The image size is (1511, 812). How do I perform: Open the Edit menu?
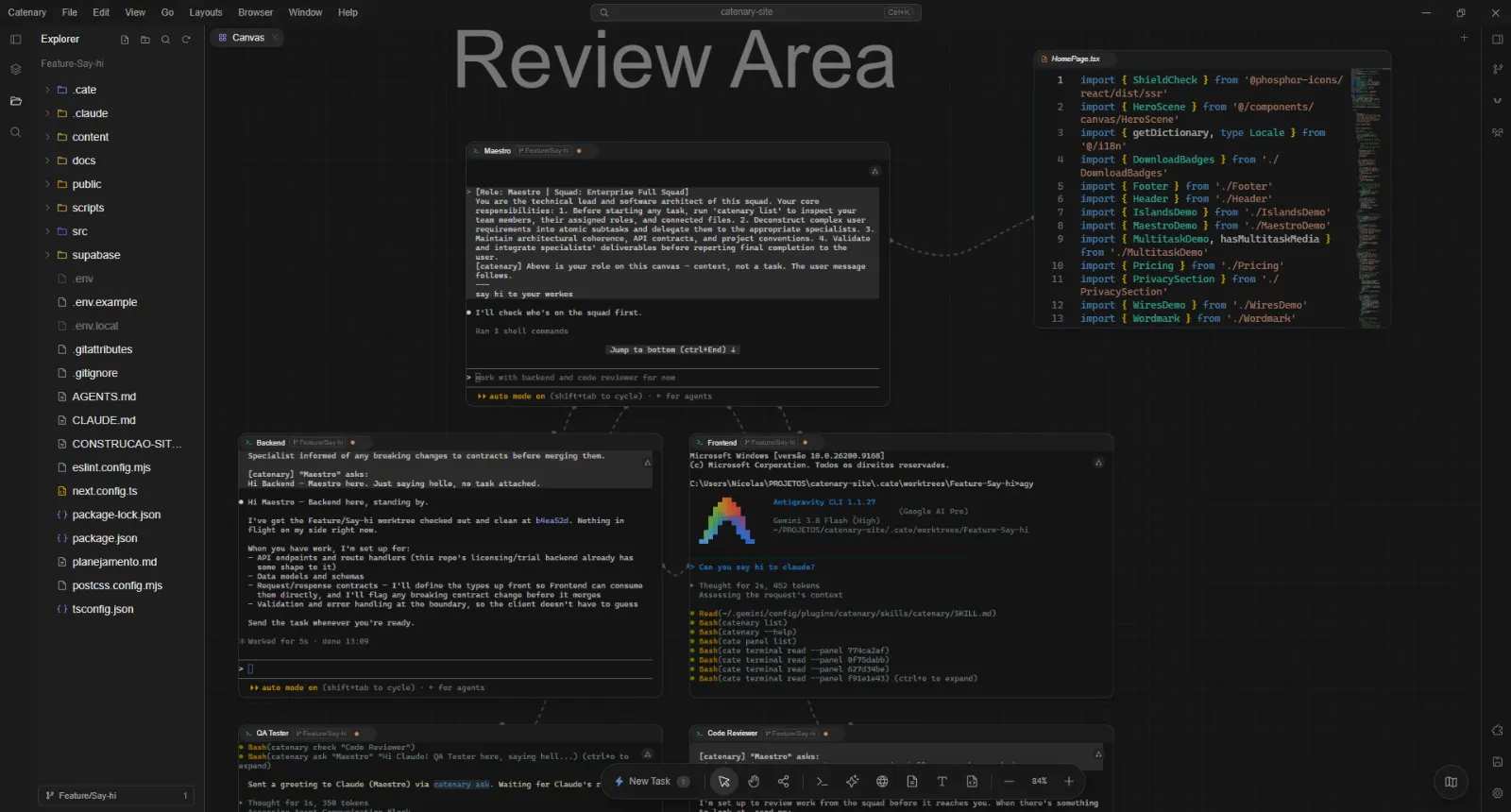point(101,12)
